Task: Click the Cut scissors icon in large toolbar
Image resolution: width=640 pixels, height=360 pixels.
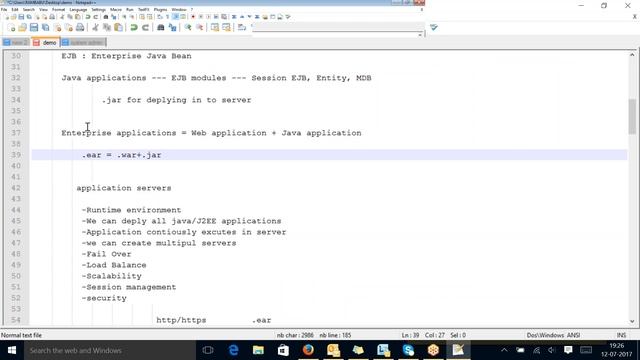Action: pyautogui.click(x=95, y=28)
